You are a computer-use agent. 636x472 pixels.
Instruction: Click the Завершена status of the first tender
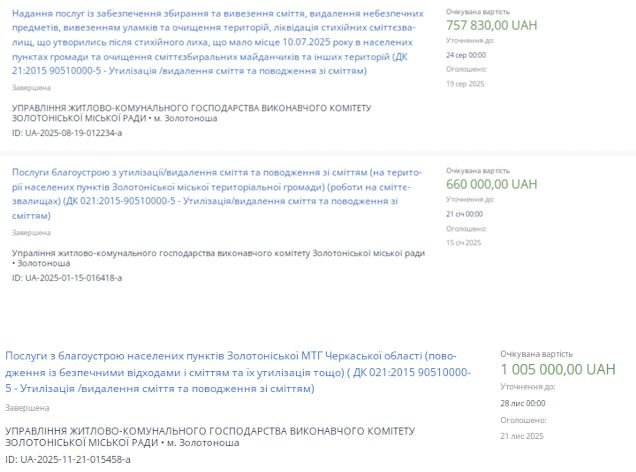[31, 87]
